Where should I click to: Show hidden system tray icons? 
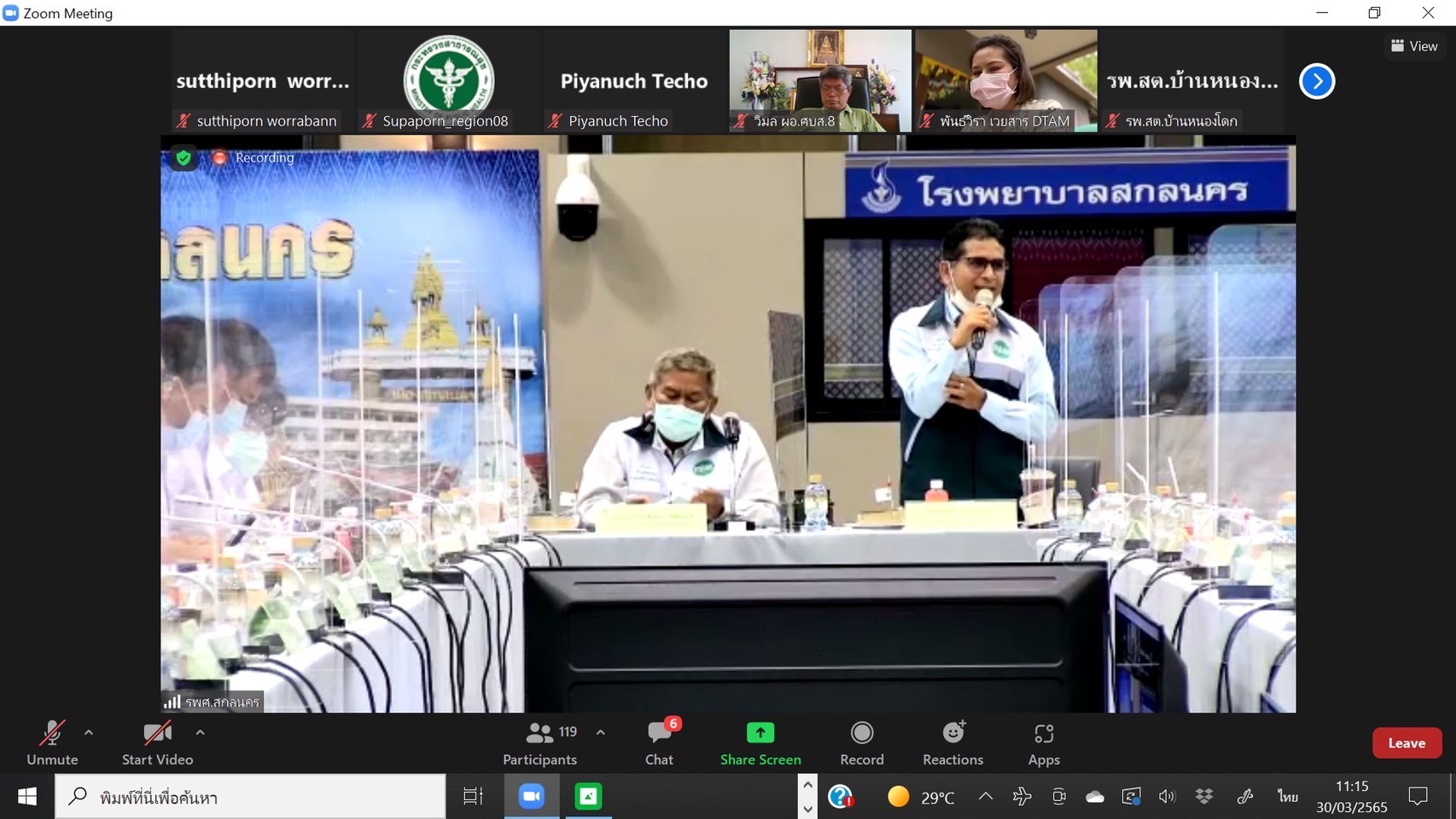pos(986,796)
